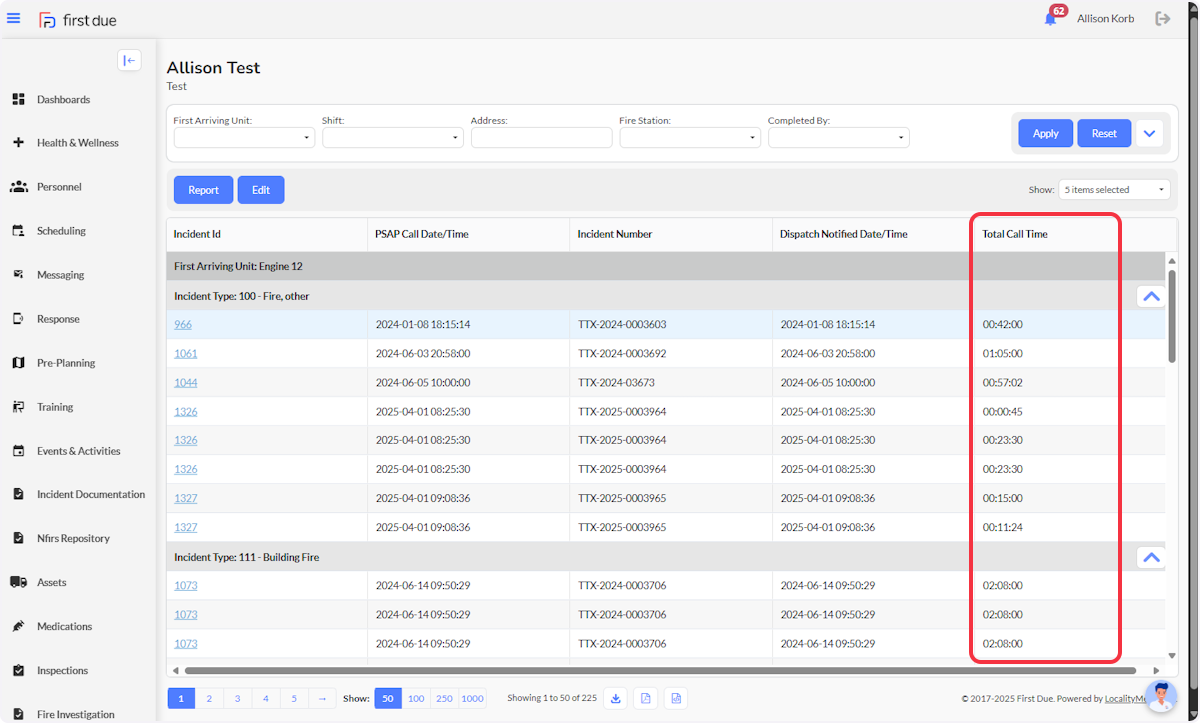Click the Health & Wellness plus icon
This screenshot has width=1200, height=723.
click(x=18, y=143)
